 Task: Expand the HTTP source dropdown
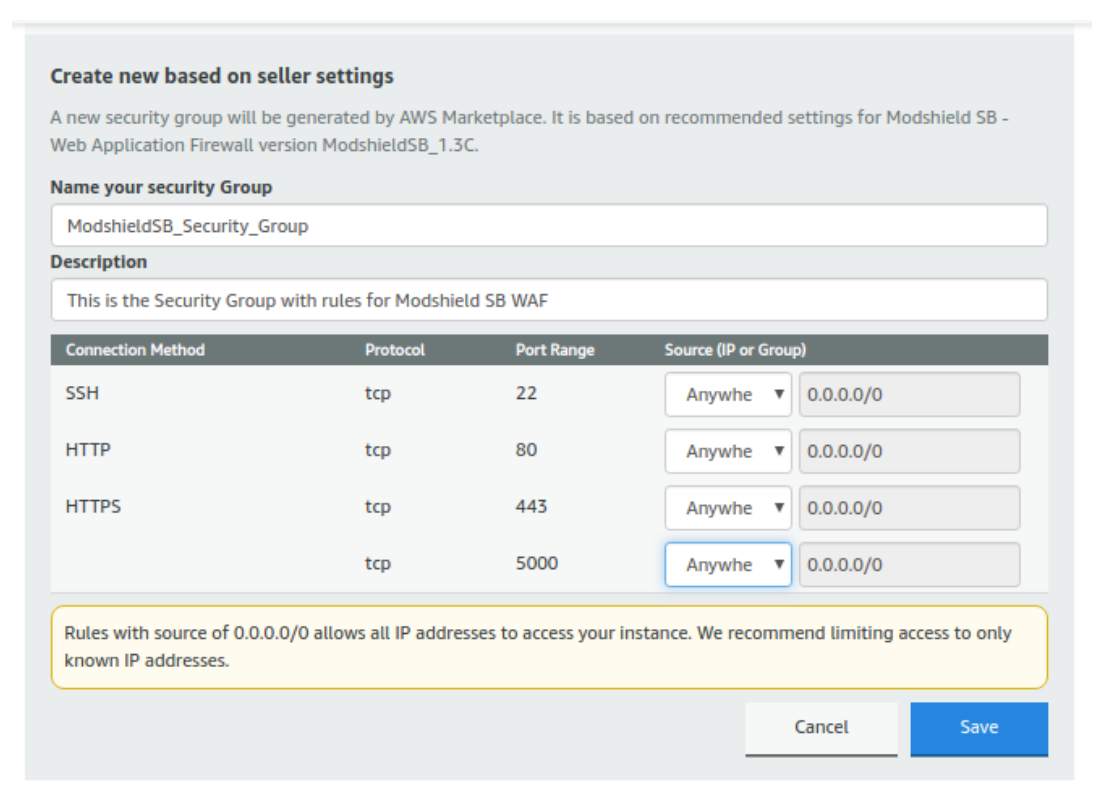[x=728, y=451]
